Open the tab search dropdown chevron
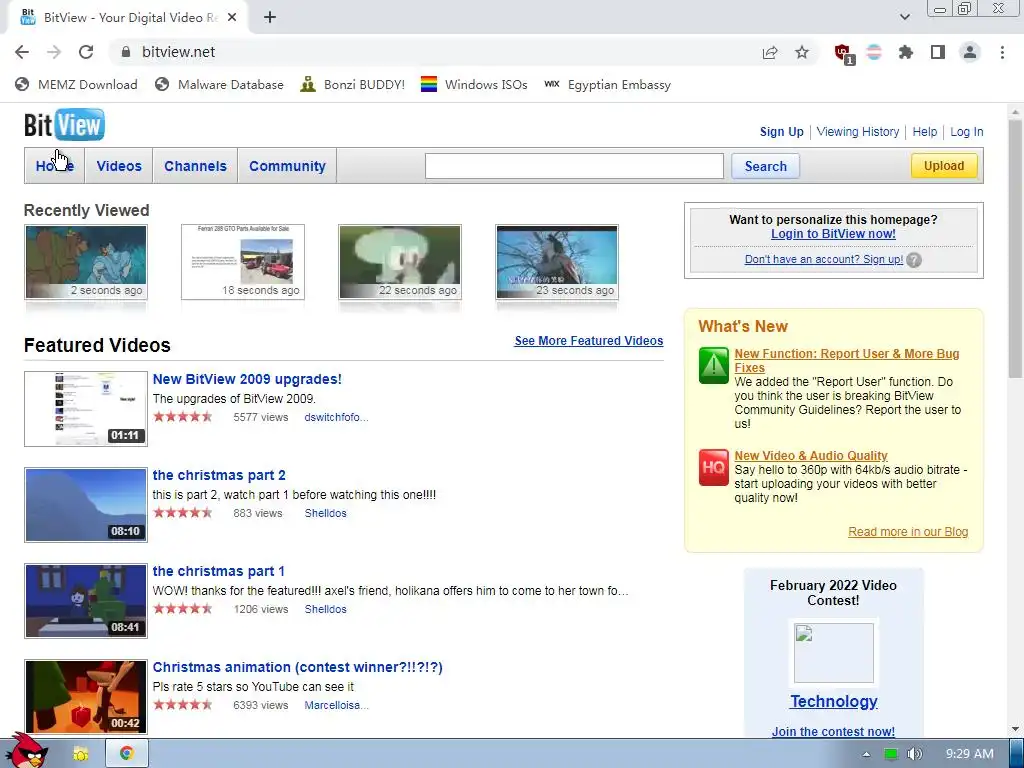 click(x=904, y=17)
